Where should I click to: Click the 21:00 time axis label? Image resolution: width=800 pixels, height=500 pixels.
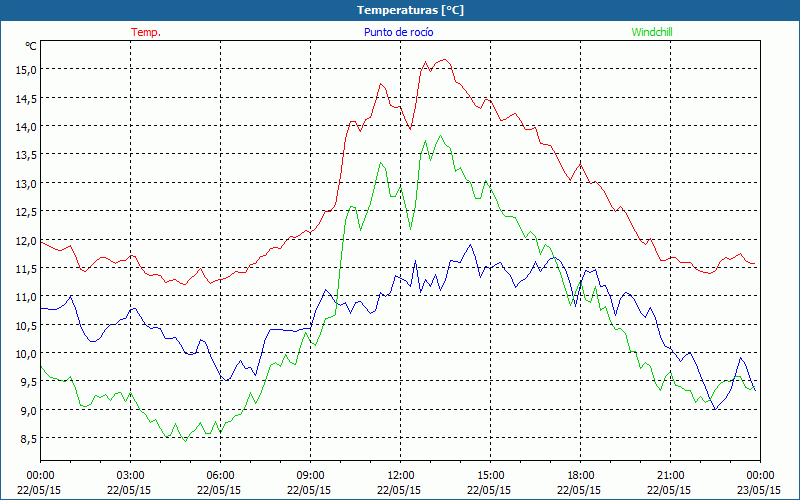click(x=670, y=476)
